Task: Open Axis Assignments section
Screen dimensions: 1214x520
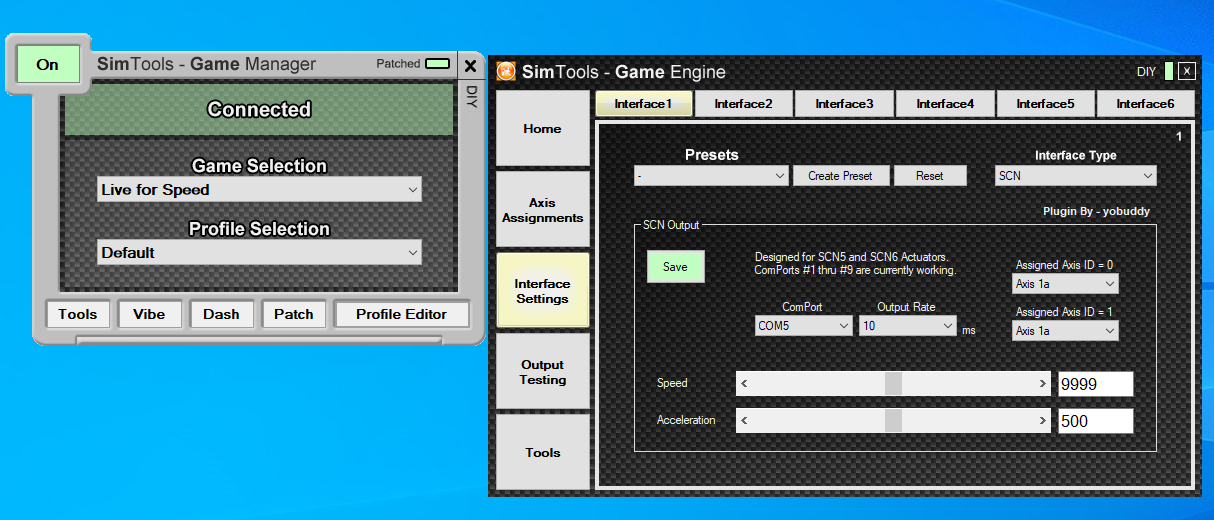Action: (543, 210)
